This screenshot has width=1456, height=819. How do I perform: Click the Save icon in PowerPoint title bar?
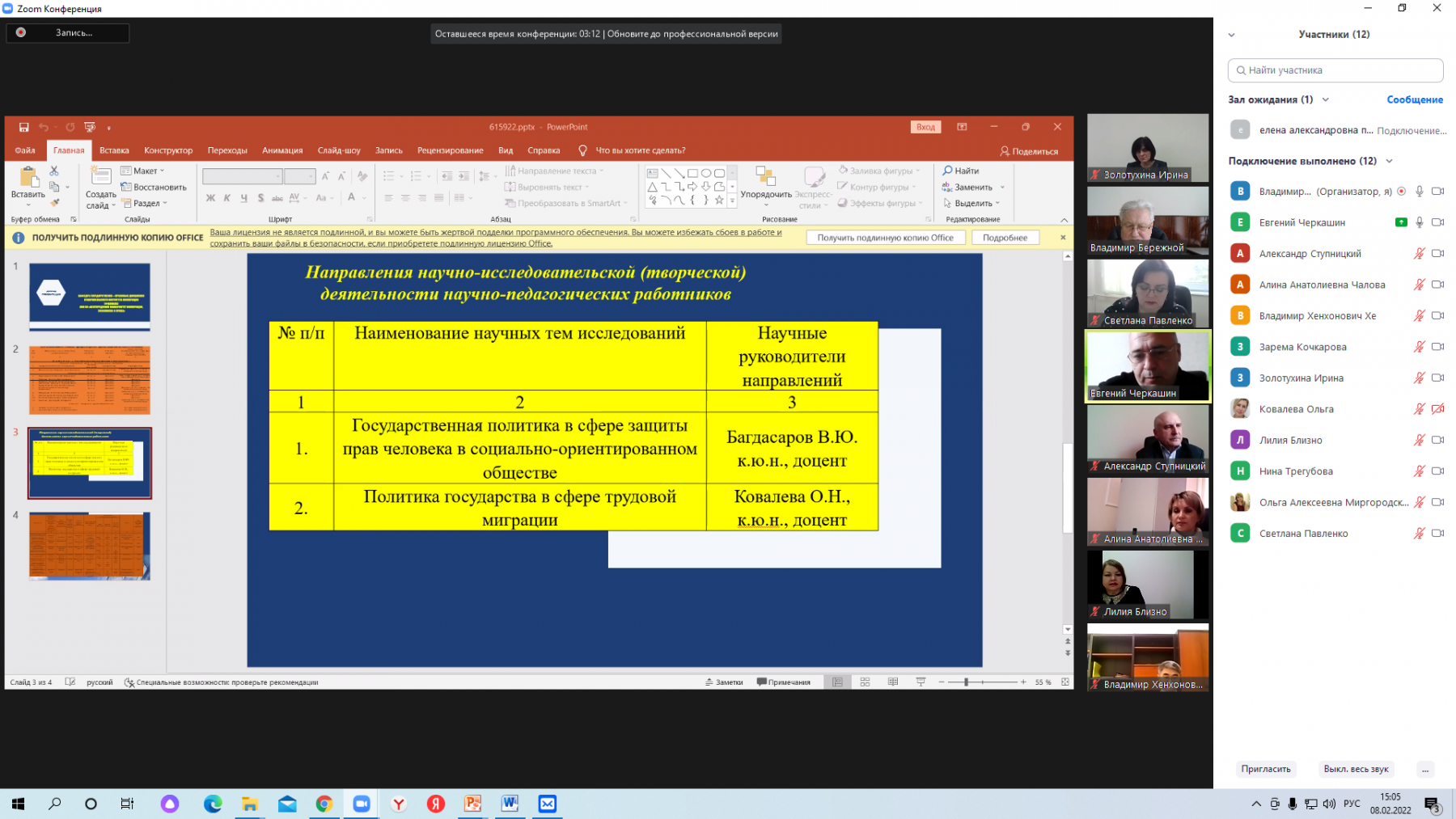coord(23,127)
